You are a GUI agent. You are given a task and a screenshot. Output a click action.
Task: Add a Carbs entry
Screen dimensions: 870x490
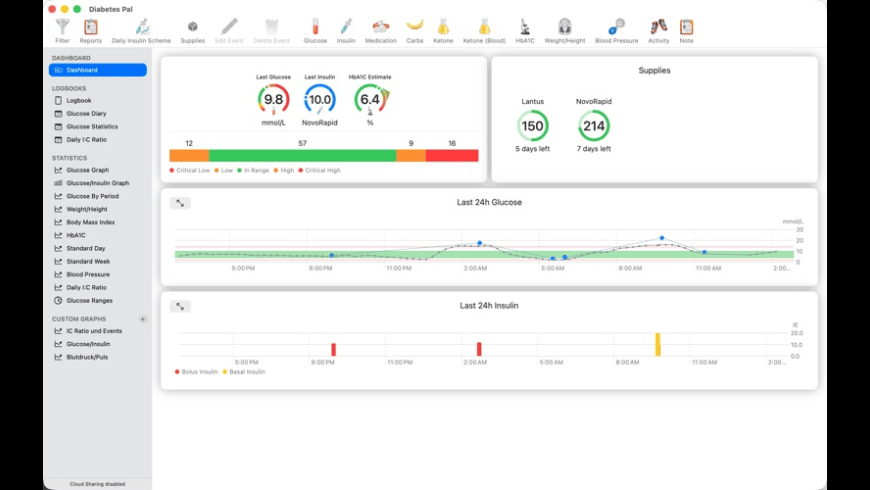pos(414,31)
